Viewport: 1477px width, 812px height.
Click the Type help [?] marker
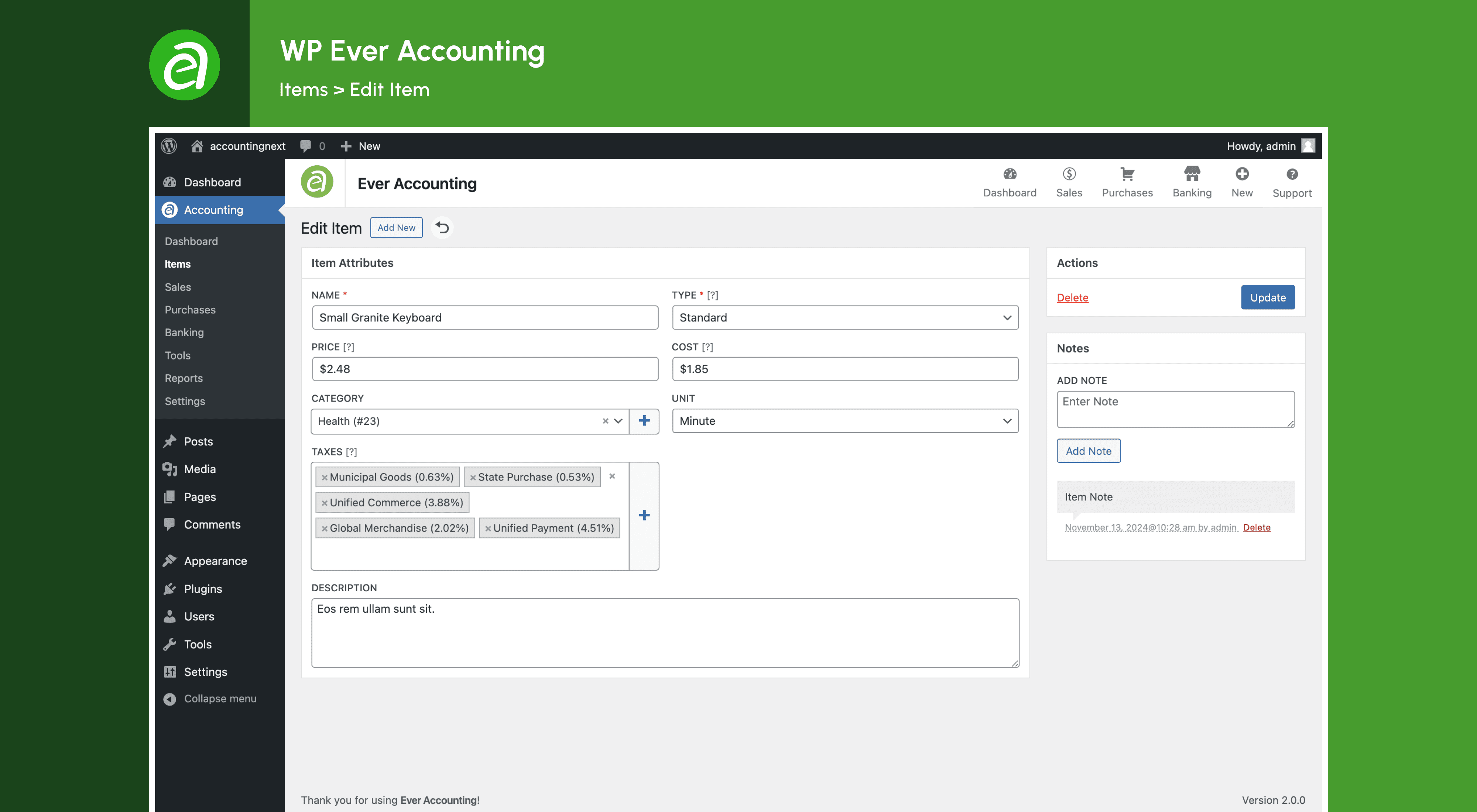pos(712,295)
